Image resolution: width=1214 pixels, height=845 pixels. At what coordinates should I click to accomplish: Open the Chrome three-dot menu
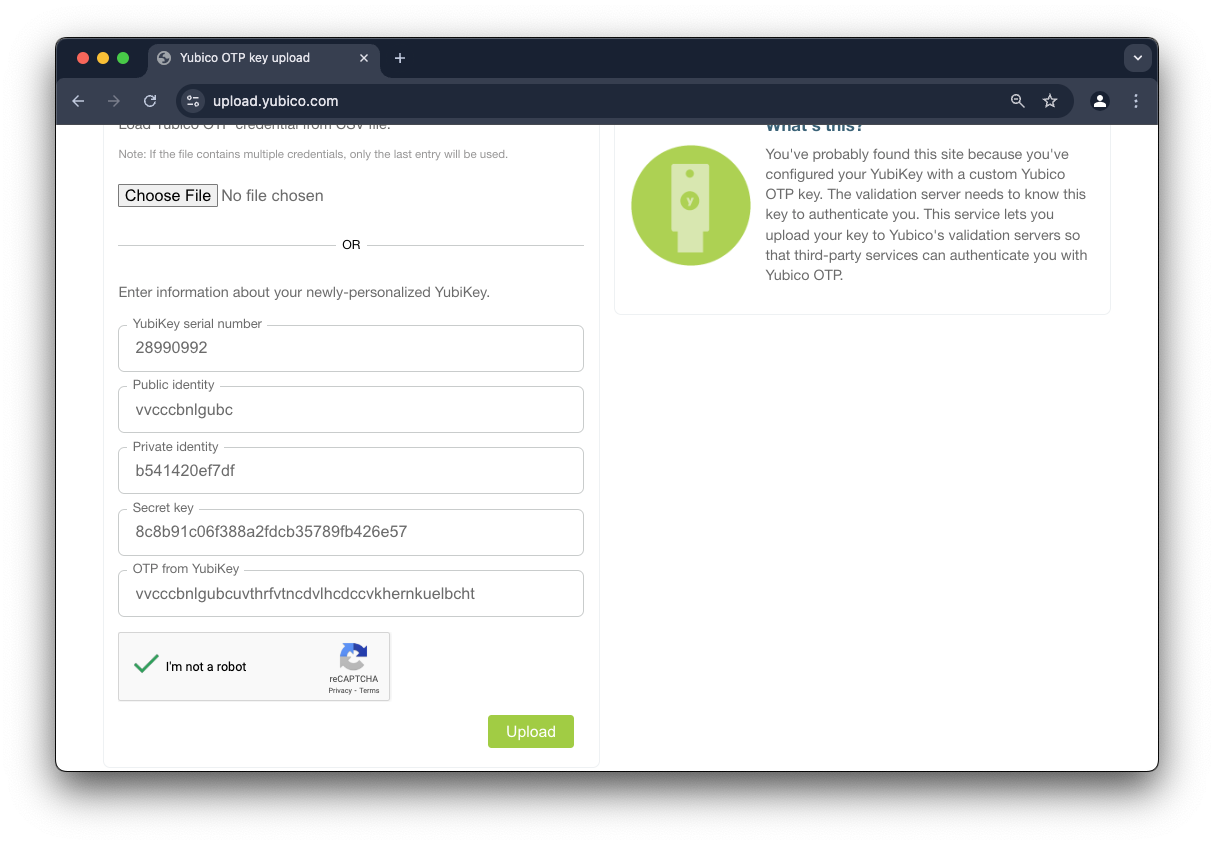[x=1136, y=101]
